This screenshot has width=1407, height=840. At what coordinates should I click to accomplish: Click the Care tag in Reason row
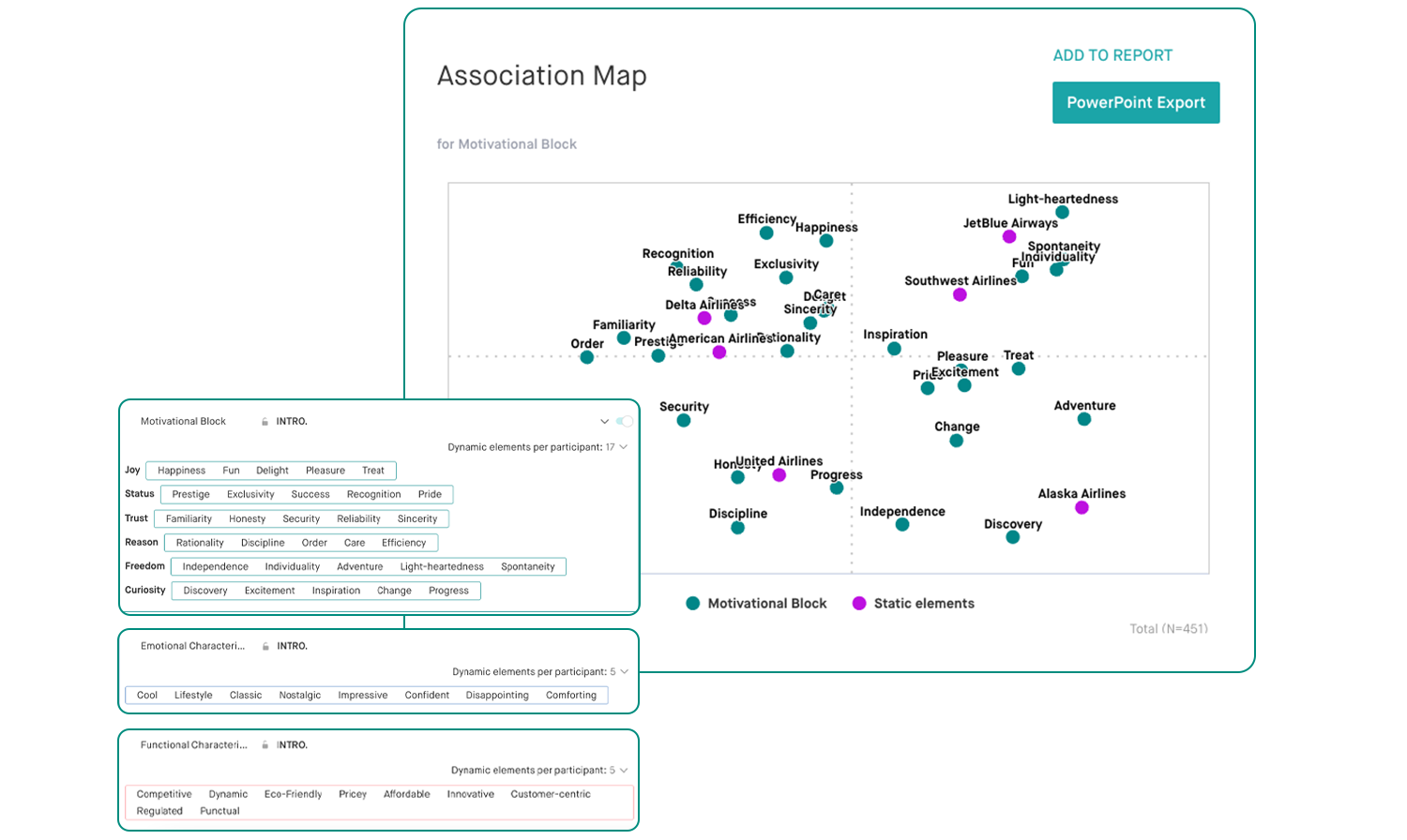point(355,543)
